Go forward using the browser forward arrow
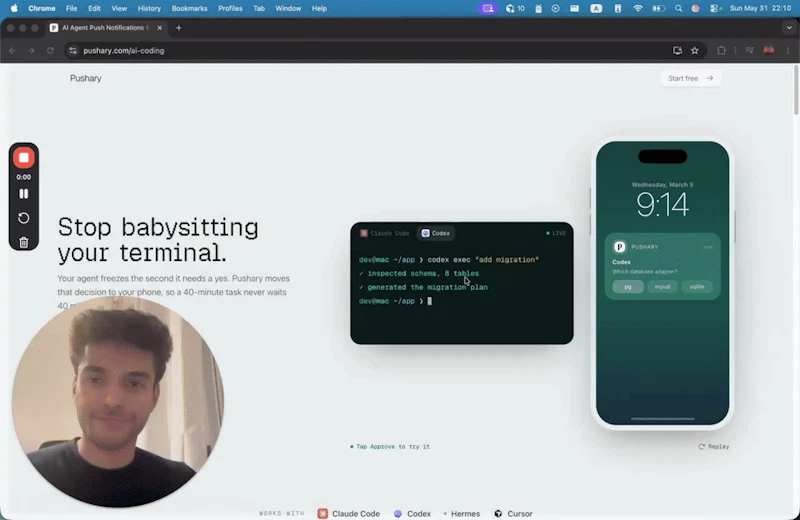This screenshot has height=520, width=800. tap(31, 51)
